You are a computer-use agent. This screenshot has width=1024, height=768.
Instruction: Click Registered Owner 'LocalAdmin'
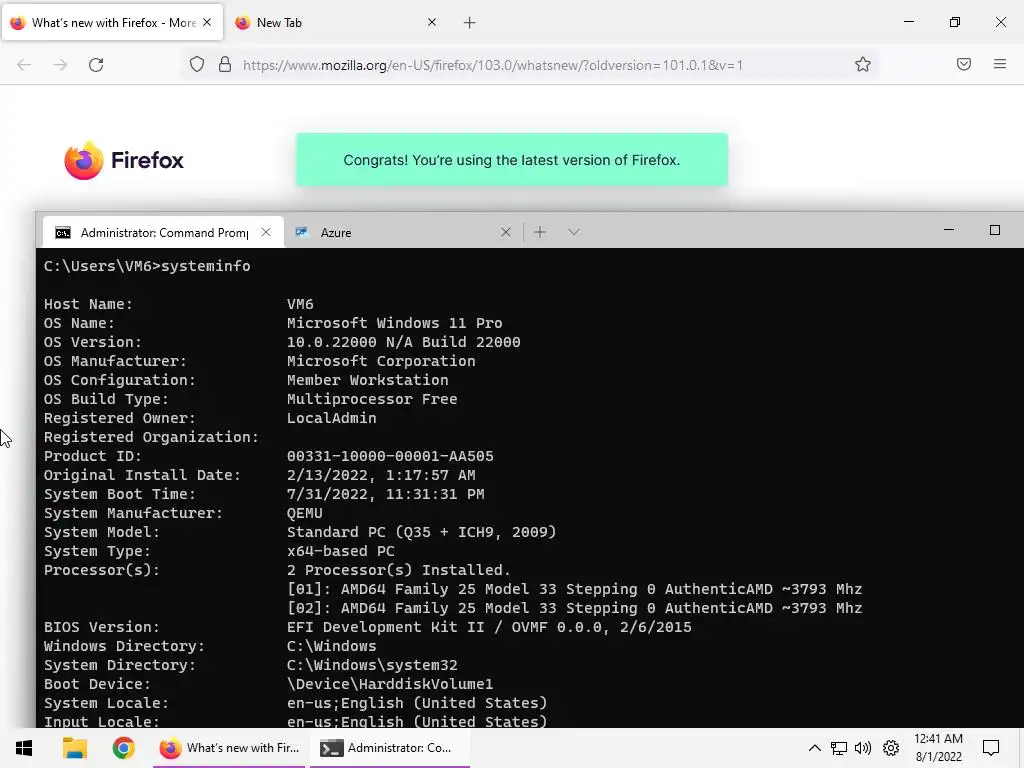coord(331,418)
